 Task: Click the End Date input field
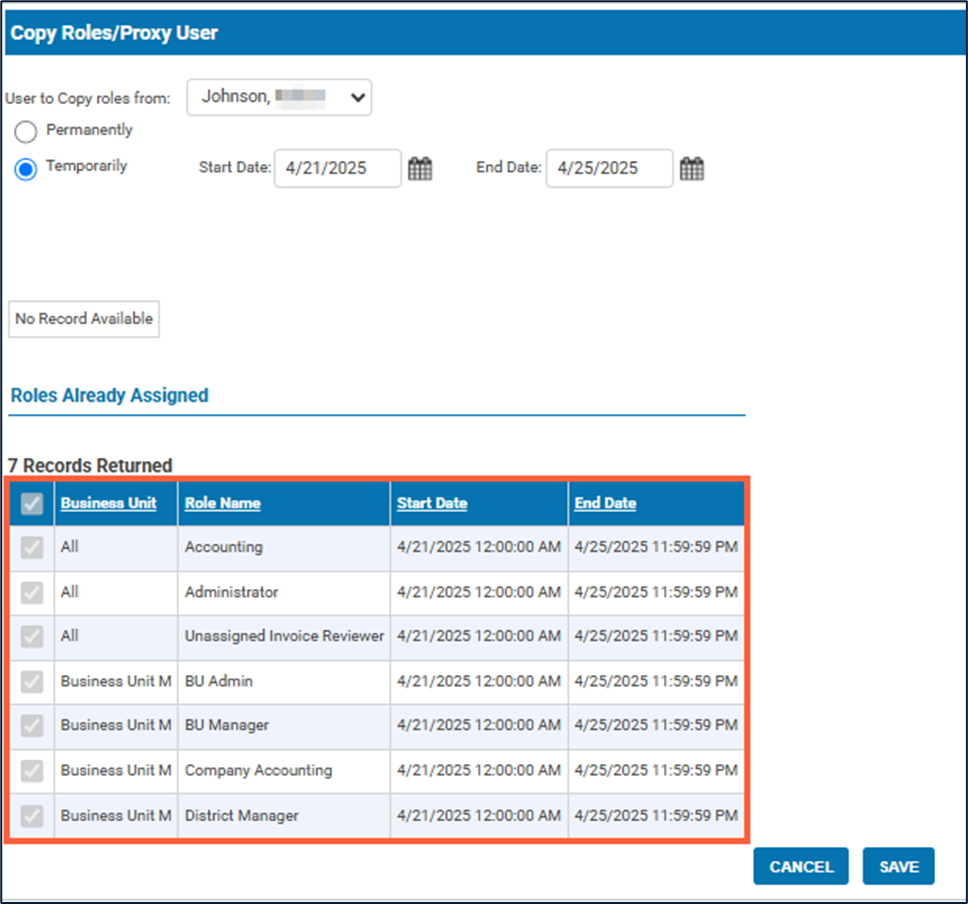pyautogui.click(x=609, y=168)
